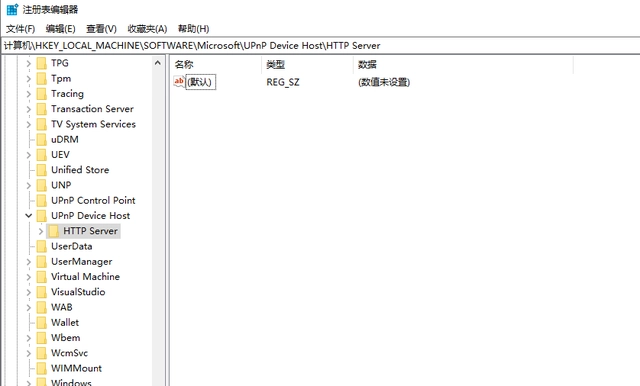Expand the Tracing key

coord(29,94)
